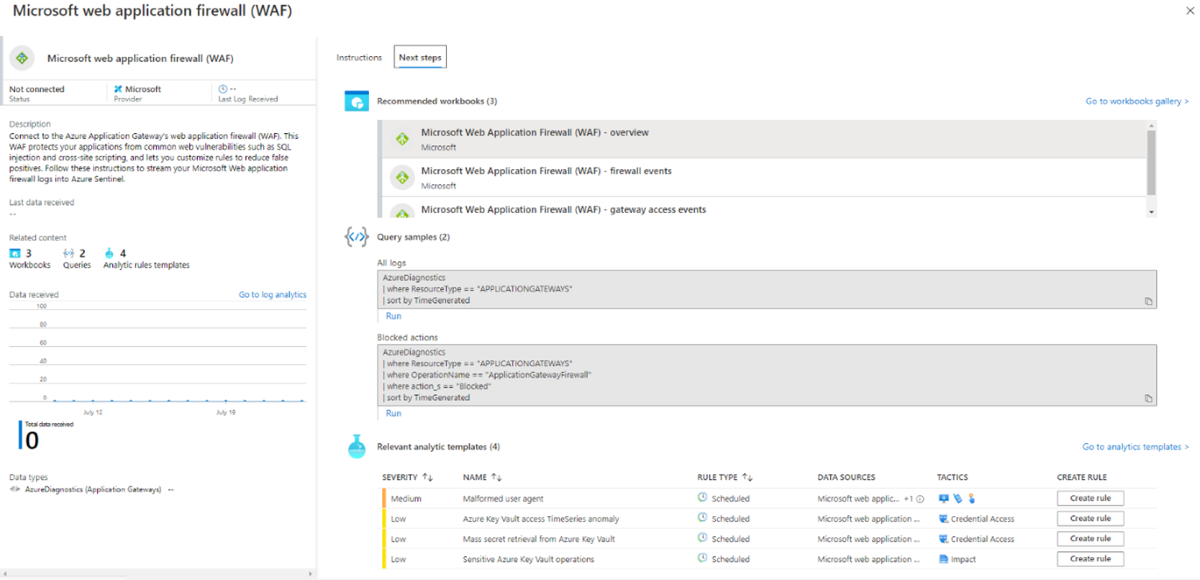Click the Impact tactic icon
Viewport: 1200px width, 580px height.
pyautogui.click(x=942, y=559)
